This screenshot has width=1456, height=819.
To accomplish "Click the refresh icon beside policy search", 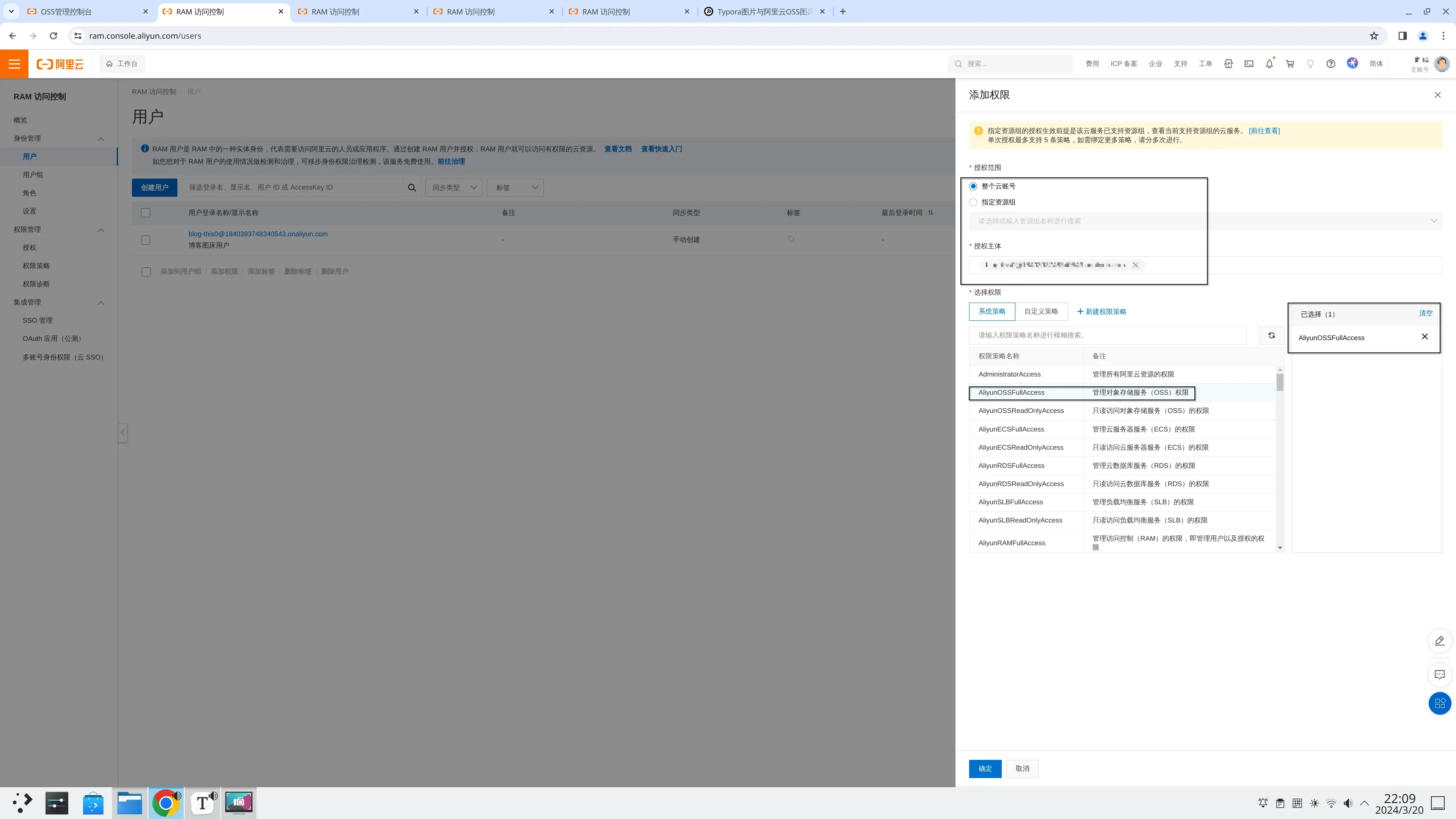I will [x=1271, y=335].
